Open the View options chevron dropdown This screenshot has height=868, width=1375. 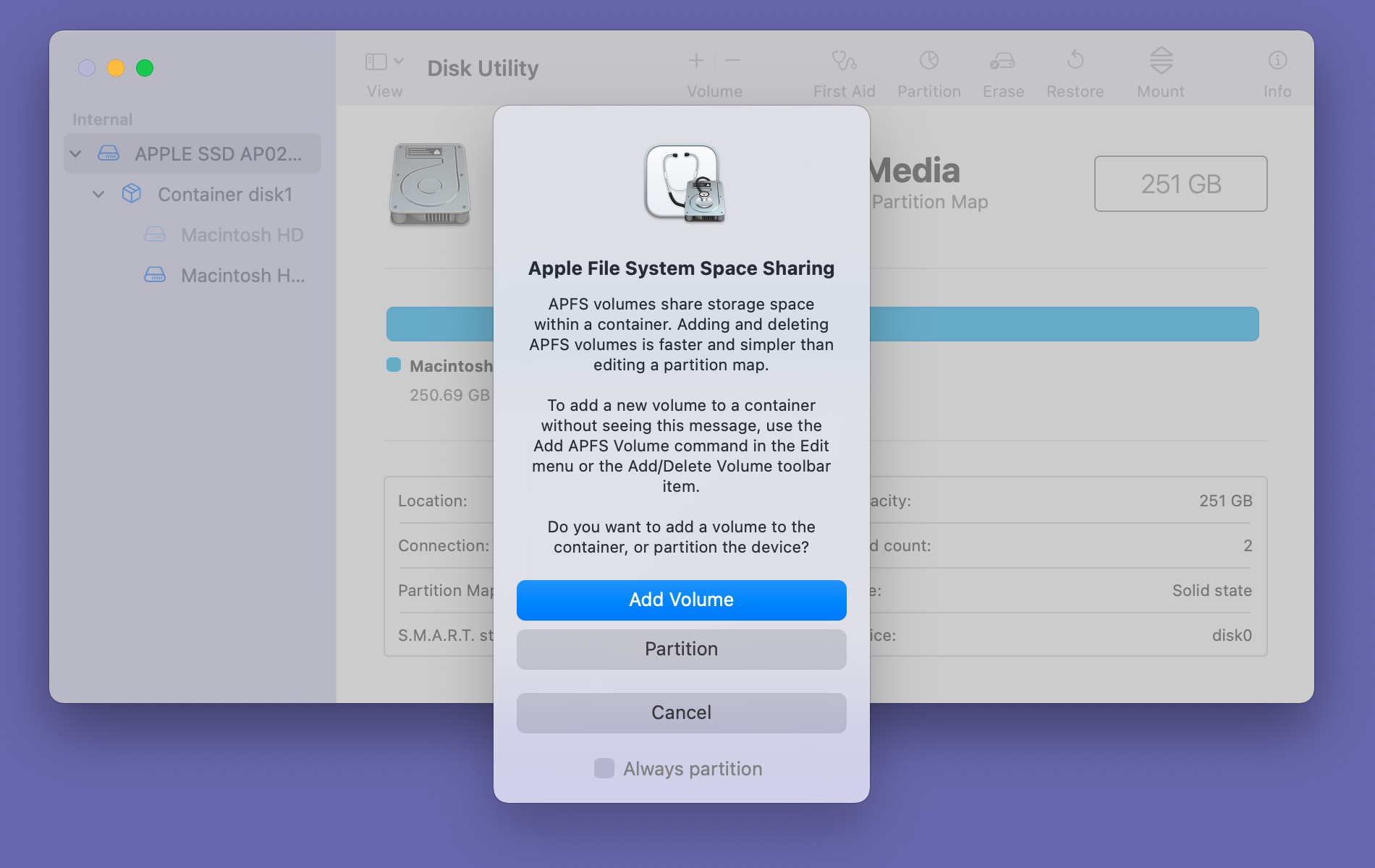click(399, 61)
